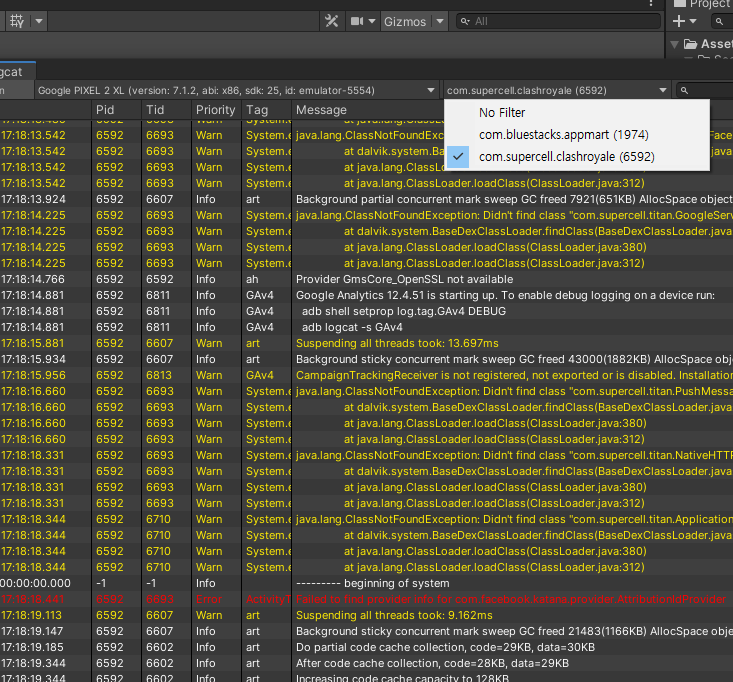The height and width of the screenshot is (682, 733).
Task: Select 'Background partial concurrent mark sweep' row
Action: click(x=366, y=199)
